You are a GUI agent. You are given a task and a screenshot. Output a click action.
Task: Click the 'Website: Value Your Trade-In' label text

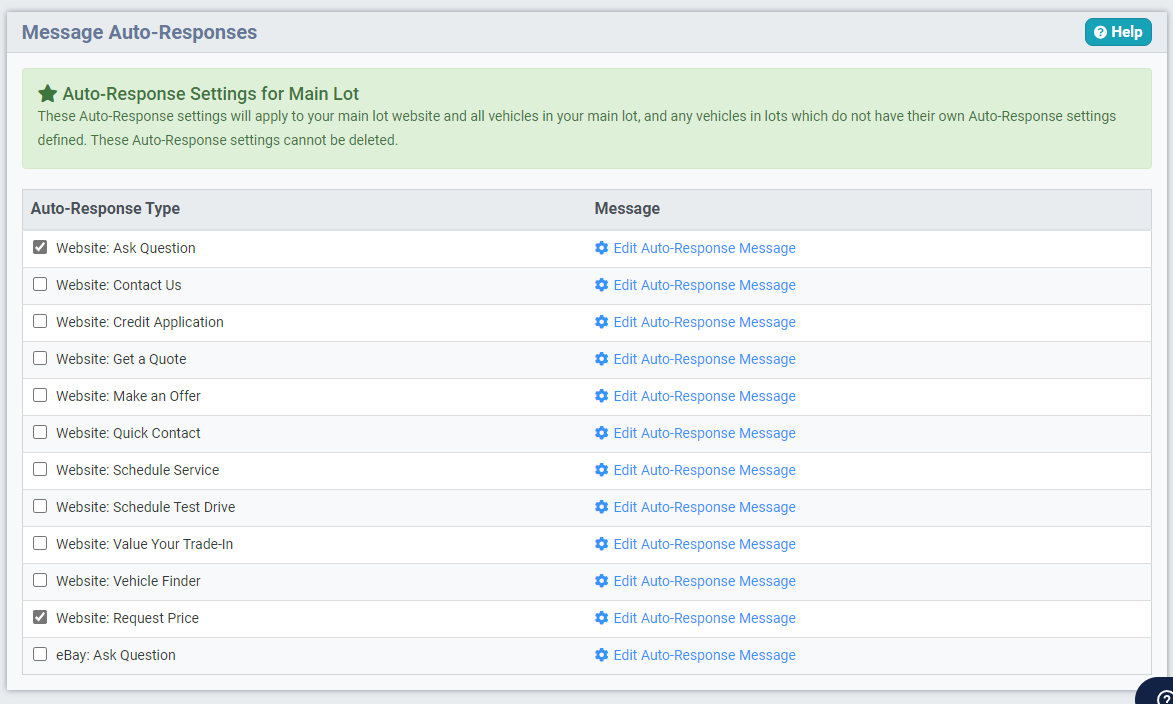pos(144,544)
